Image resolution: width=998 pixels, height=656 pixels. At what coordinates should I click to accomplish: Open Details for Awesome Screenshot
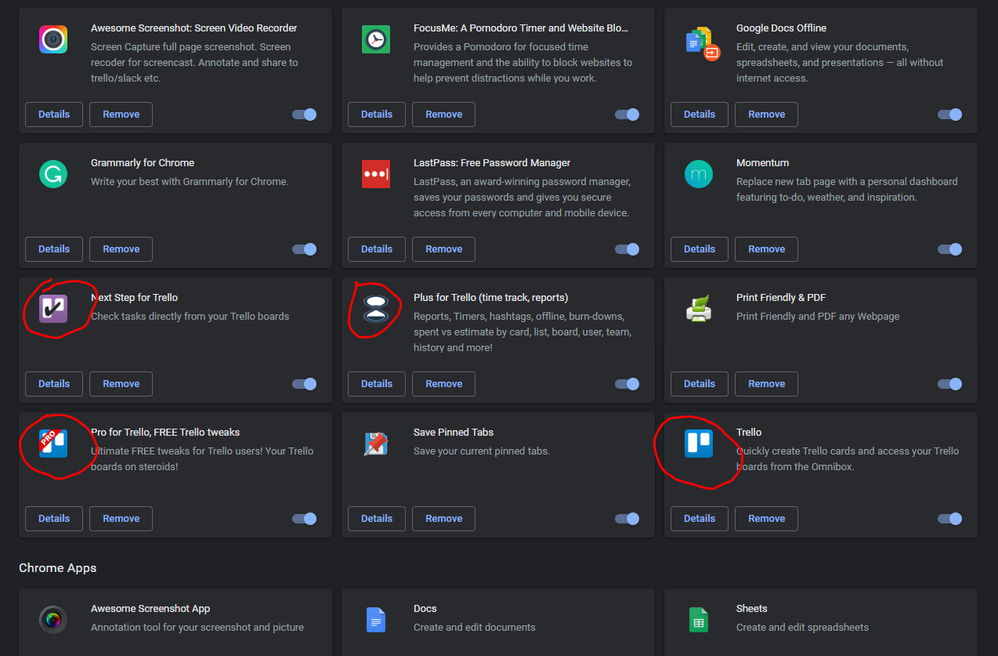(54, 115)
